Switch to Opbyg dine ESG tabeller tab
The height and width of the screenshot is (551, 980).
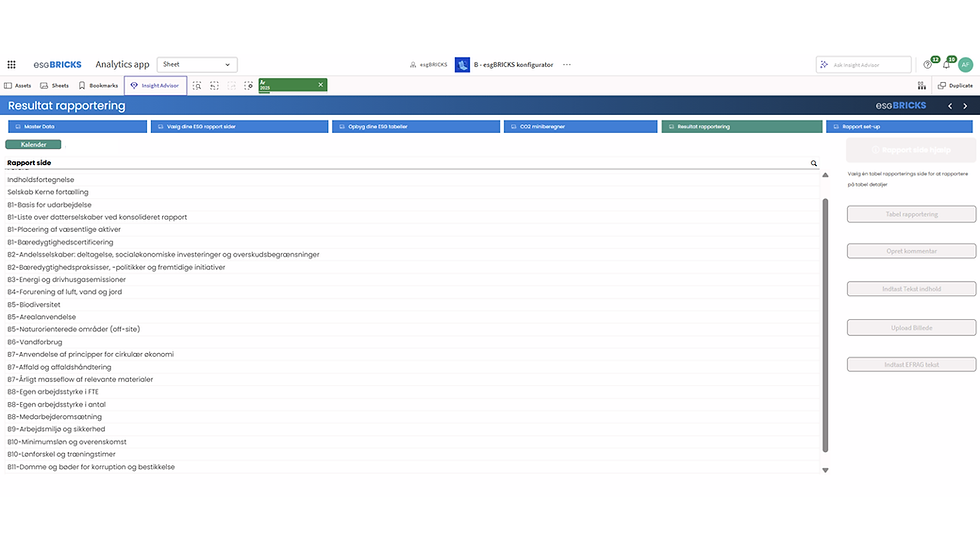pos(416,127)
